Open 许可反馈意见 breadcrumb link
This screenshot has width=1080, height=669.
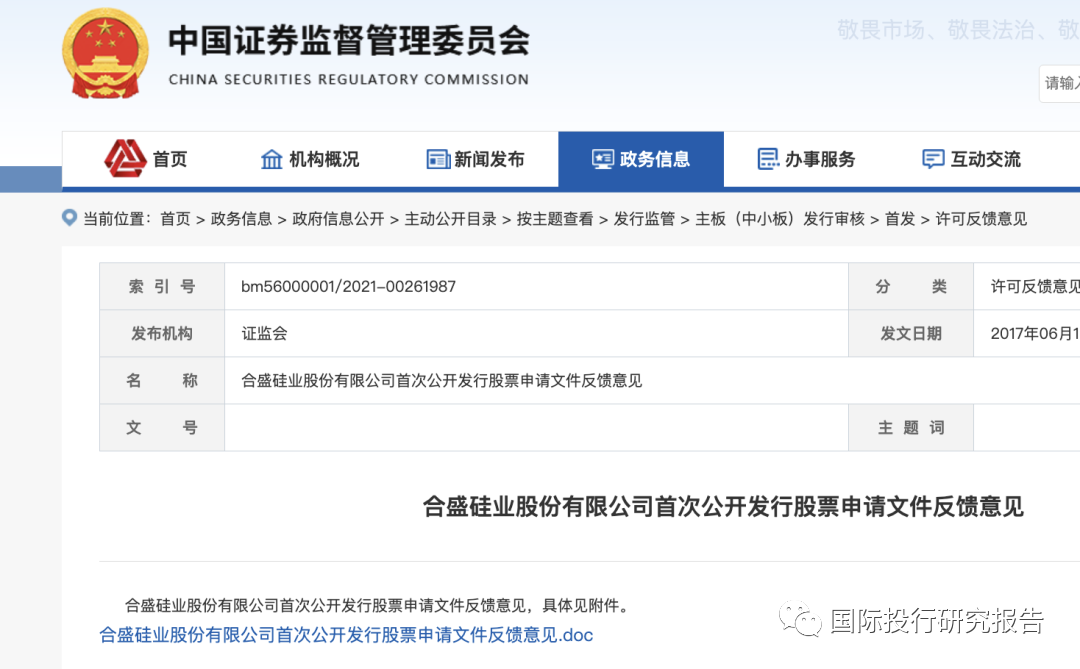(x=981, y=219)
